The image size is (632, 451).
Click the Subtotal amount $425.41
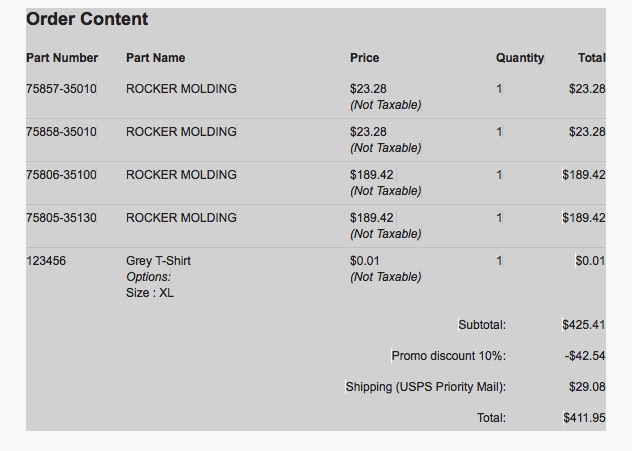584,324
